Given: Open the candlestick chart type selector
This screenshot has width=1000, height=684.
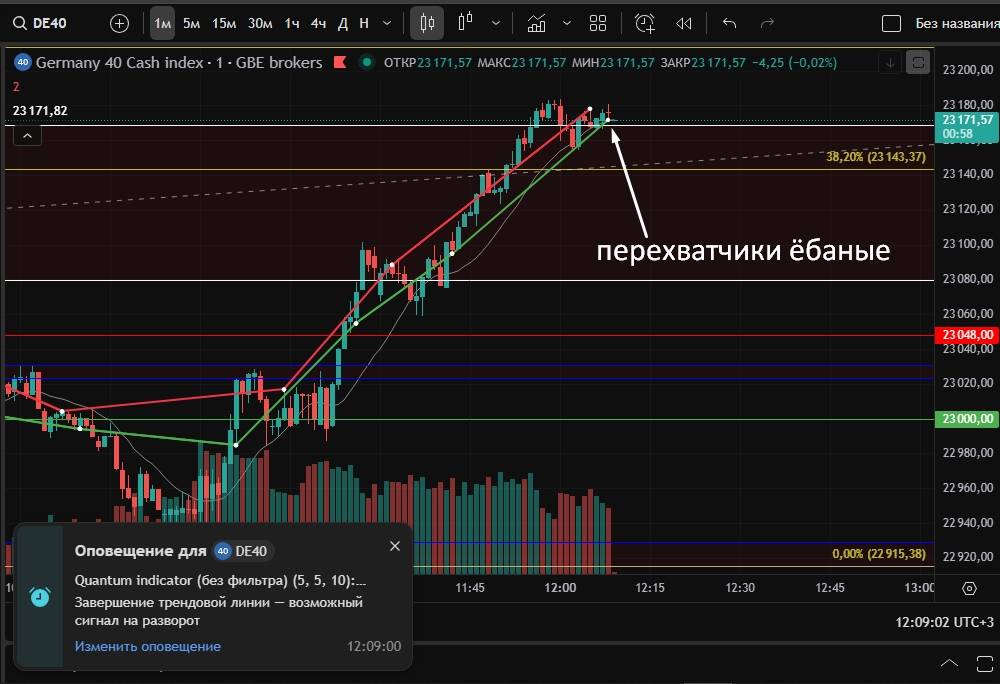Looking at the screenshot, I should (x=427, y=23).
